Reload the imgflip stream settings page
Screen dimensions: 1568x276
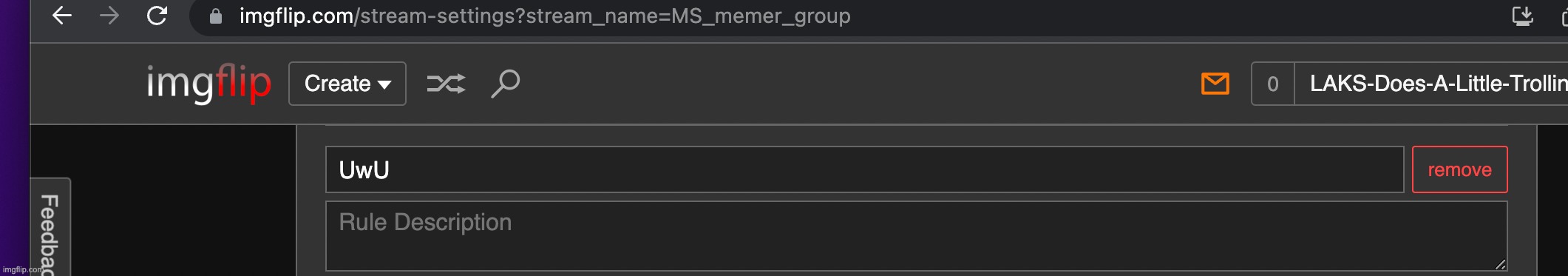[x=157, y=16]
